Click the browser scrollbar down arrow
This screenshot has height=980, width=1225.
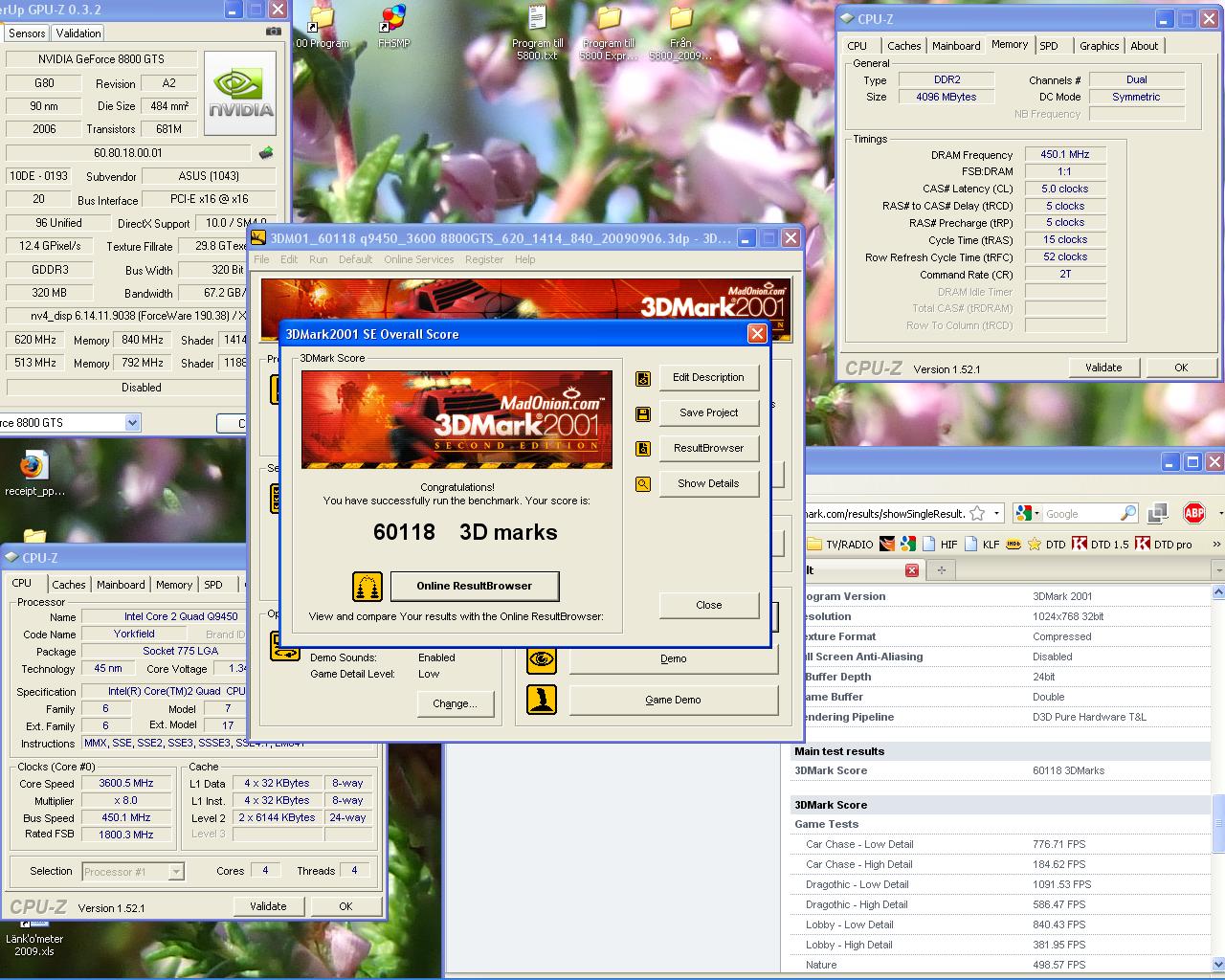click(x=1217, y=964)
